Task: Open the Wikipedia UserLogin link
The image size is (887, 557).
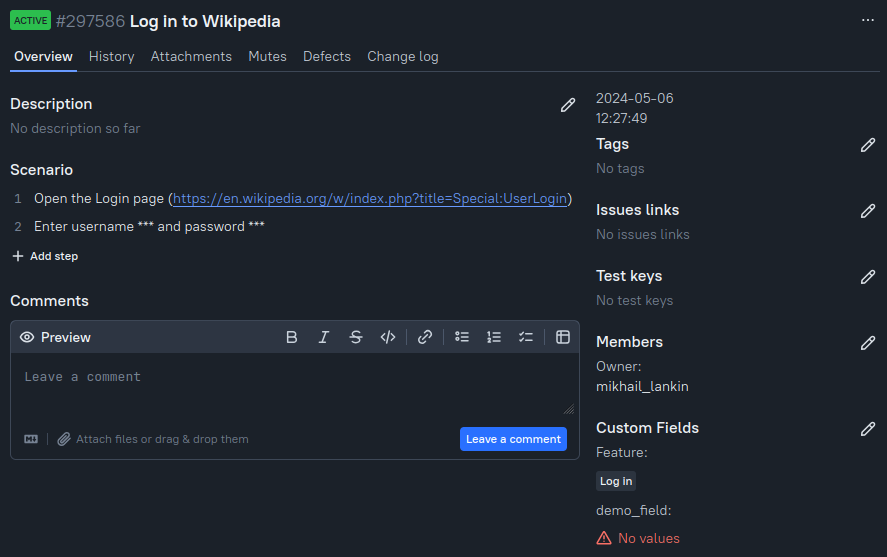Action: (370, 199)
